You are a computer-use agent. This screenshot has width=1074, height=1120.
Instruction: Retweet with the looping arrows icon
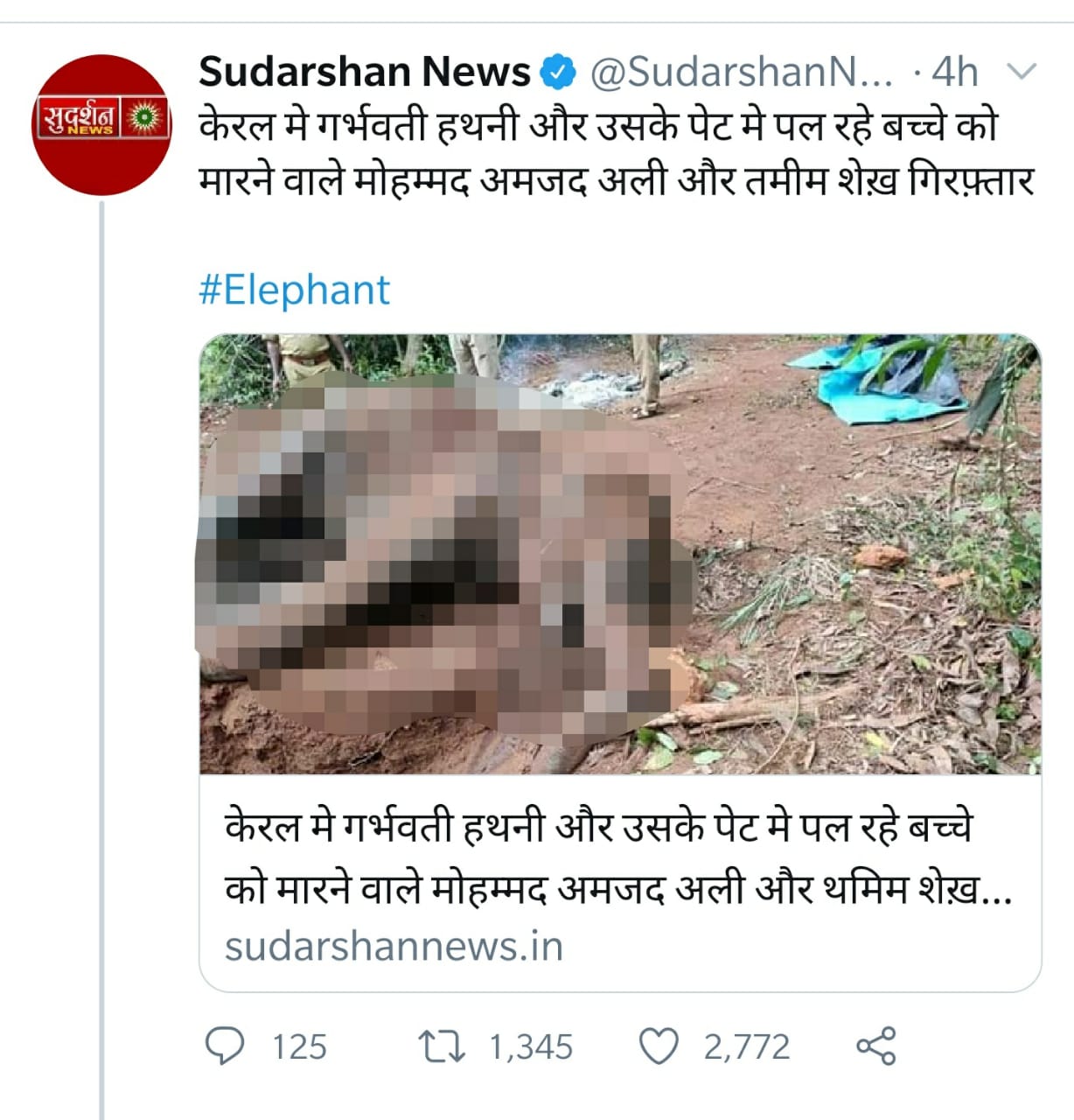pyautogui.click(x=443, y=1046)
